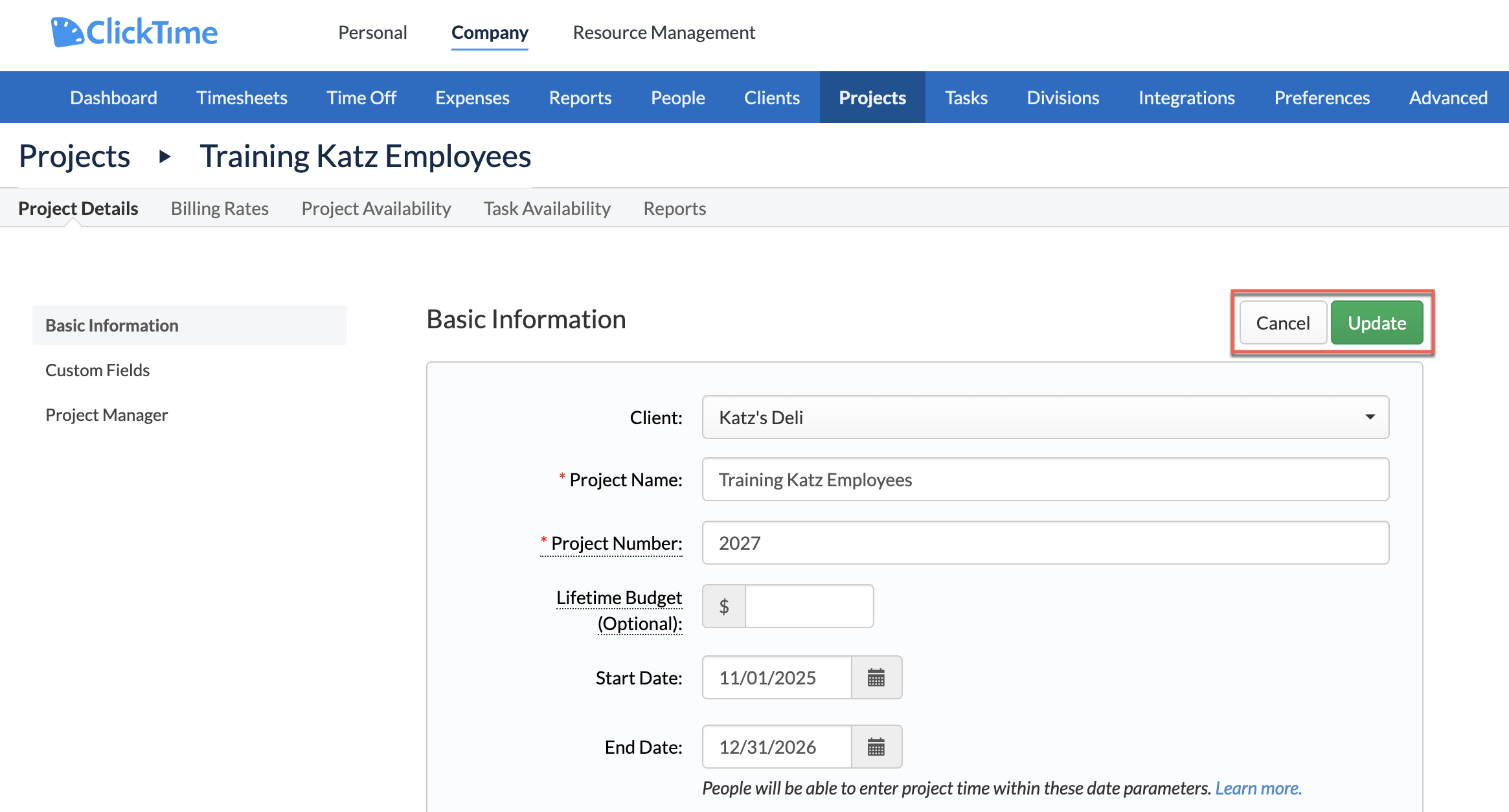Open the Reports tab in blue navbar
The width and height of the screenshot is (1509, 812).
click(580, 97)
